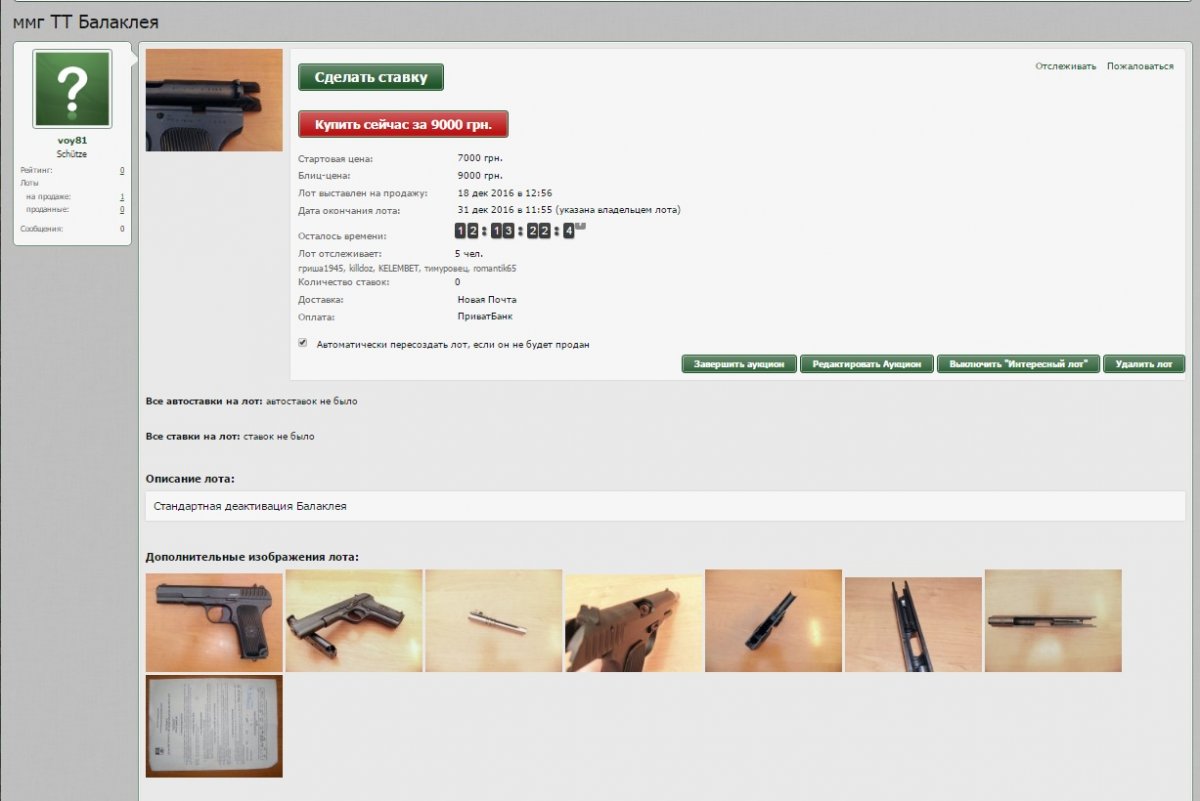Click the remaining-time countdown timer
The height and width of the screenshot is (801, 1200).
pos(520,231)
